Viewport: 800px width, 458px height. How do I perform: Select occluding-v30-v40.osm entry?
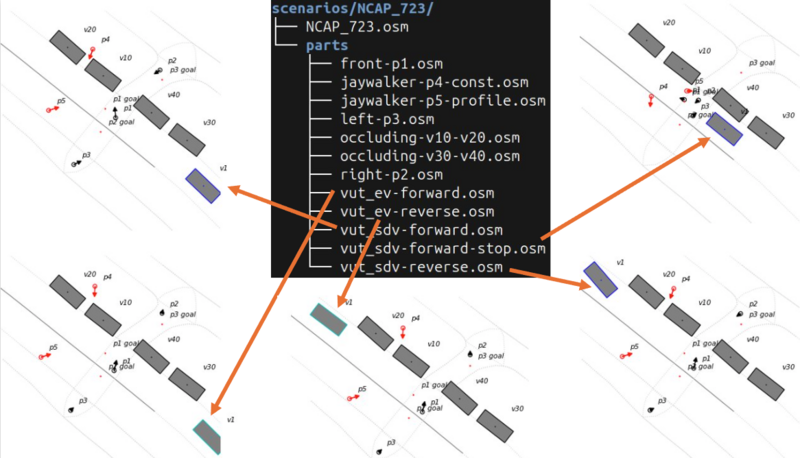tap(430, 156)
